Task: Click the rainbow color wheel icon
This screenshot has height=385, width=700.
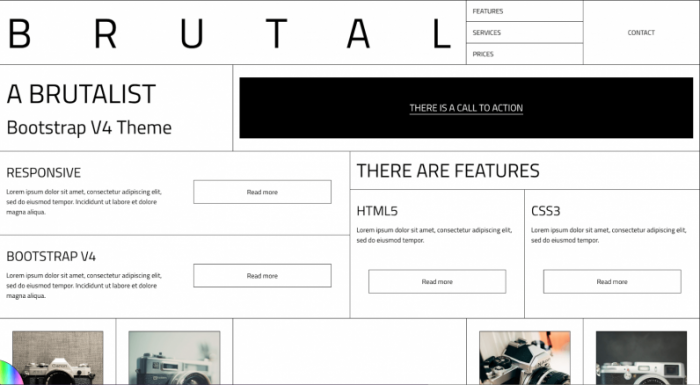Action: 10,373
